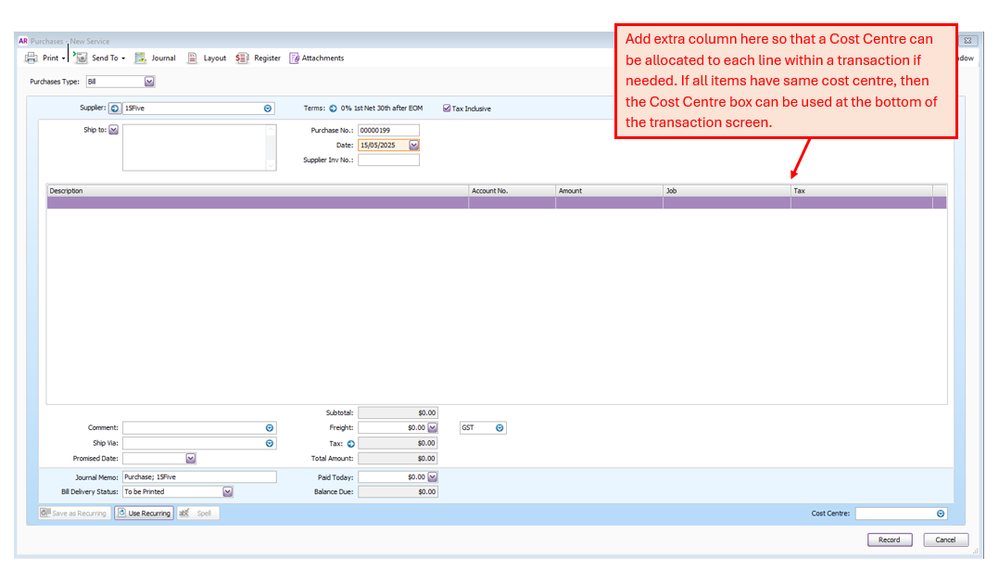Click the blue arrow beside Supplier label
The width and height of the screenshot is (999, 584).
pyautogui.click(x=114, y=108)
